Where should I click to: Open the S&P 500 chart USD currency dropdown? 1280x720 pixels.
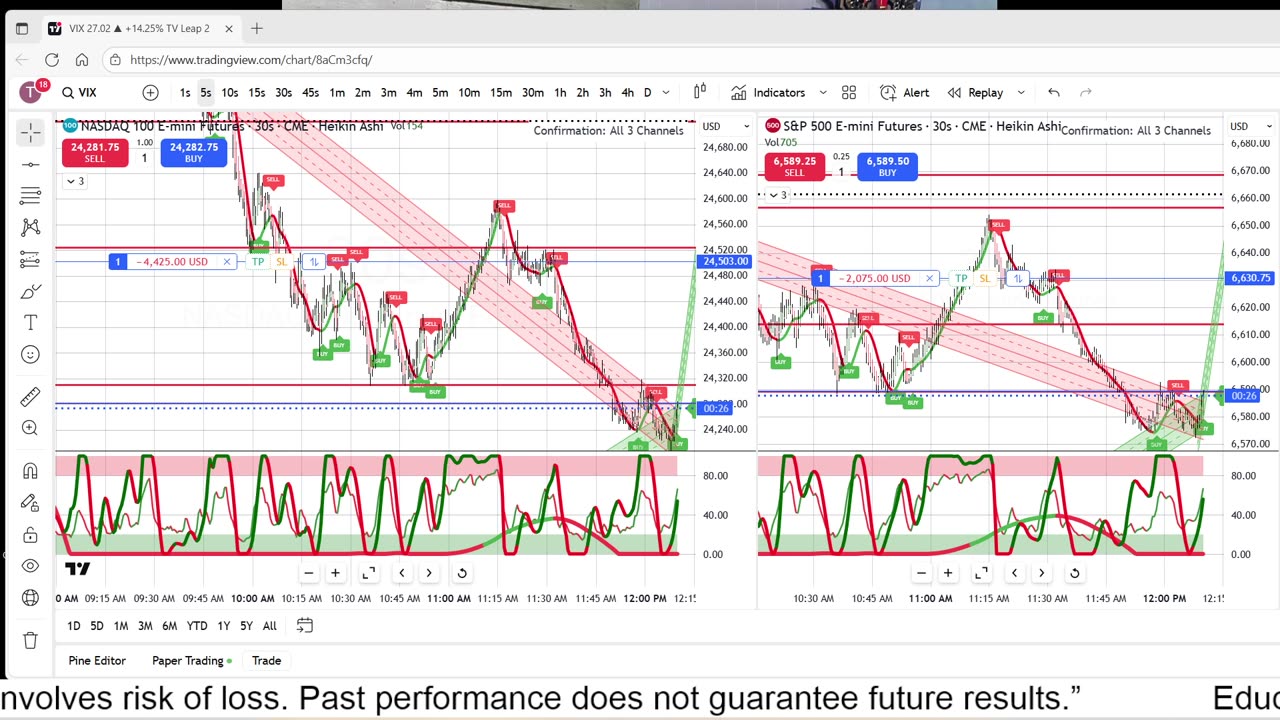tap(1252, 126)
